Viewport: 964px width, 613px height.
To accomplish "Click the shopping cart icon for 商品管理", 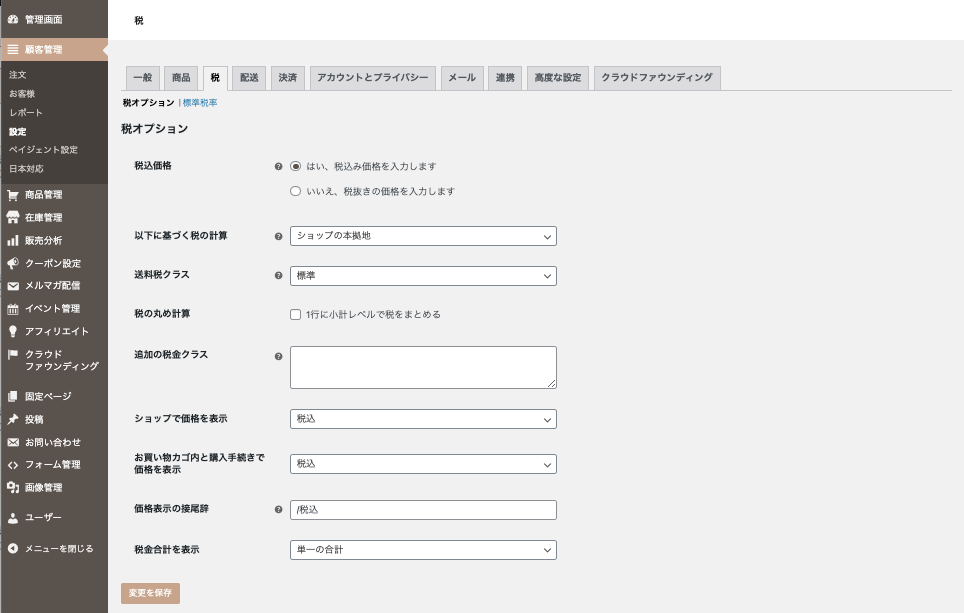I will 13,195.
